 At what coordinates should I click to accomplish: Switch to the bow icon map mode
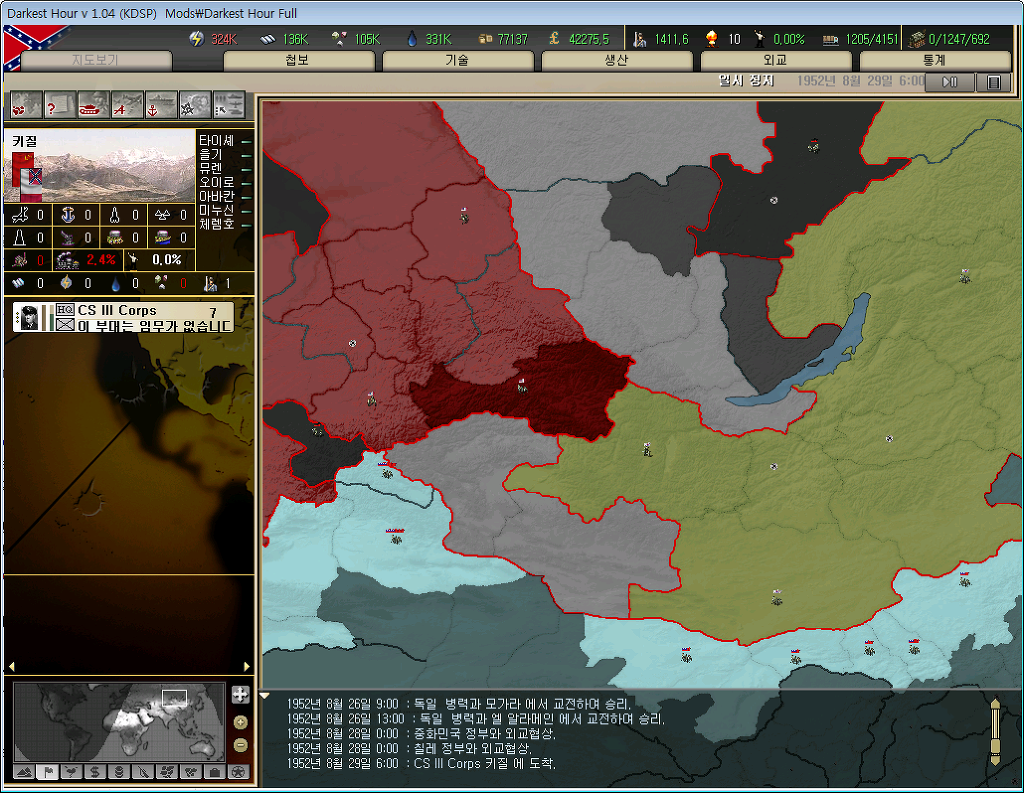142,772
